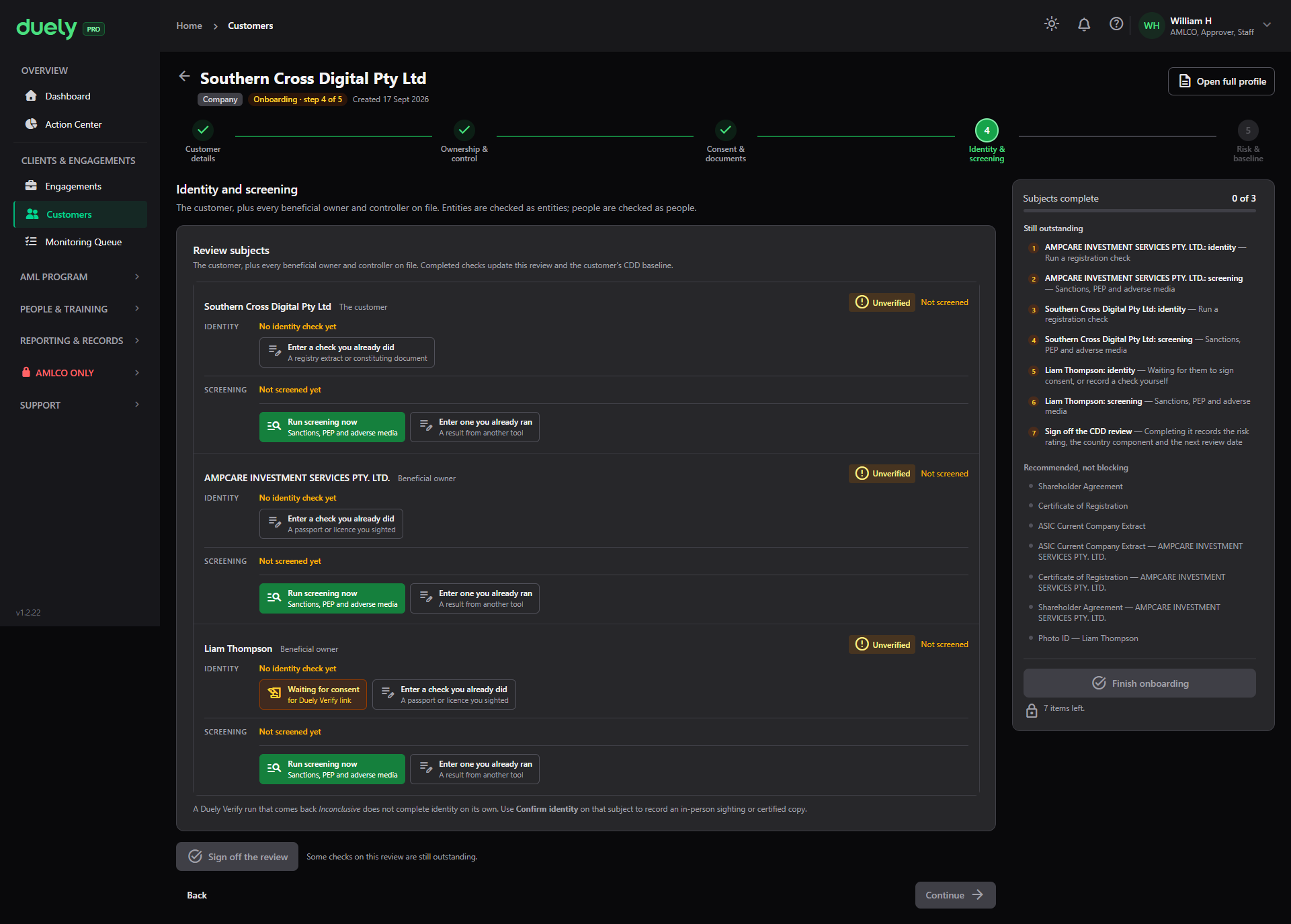Expand the William H account menu chevron
The height and width of the screenshot is (924, 1291).
point(1267,25)
